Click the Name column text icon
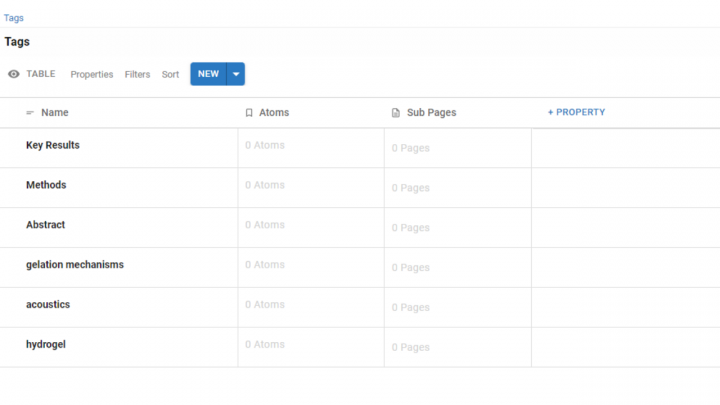720x405 pixels. point(30,113)
